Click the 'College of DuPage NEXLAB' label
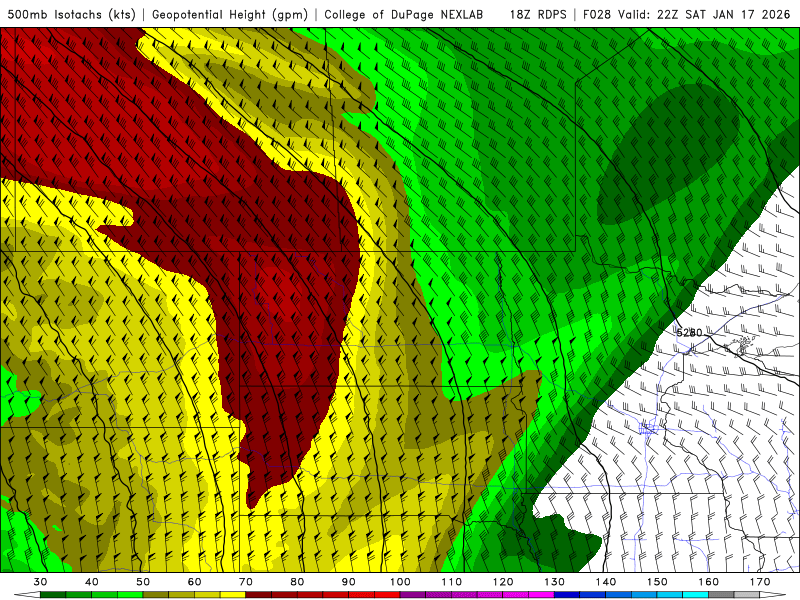This screenshot has height=600, width=800. tap(404, 14)
